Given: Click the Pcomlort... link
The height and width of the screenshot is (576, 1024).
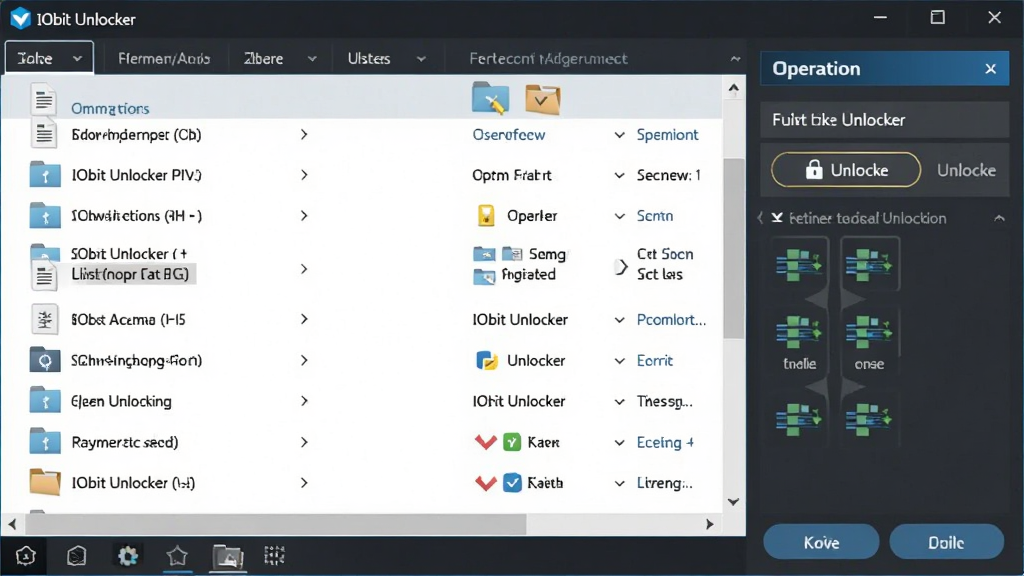Looking at the screenshot, I should [671, 319].
